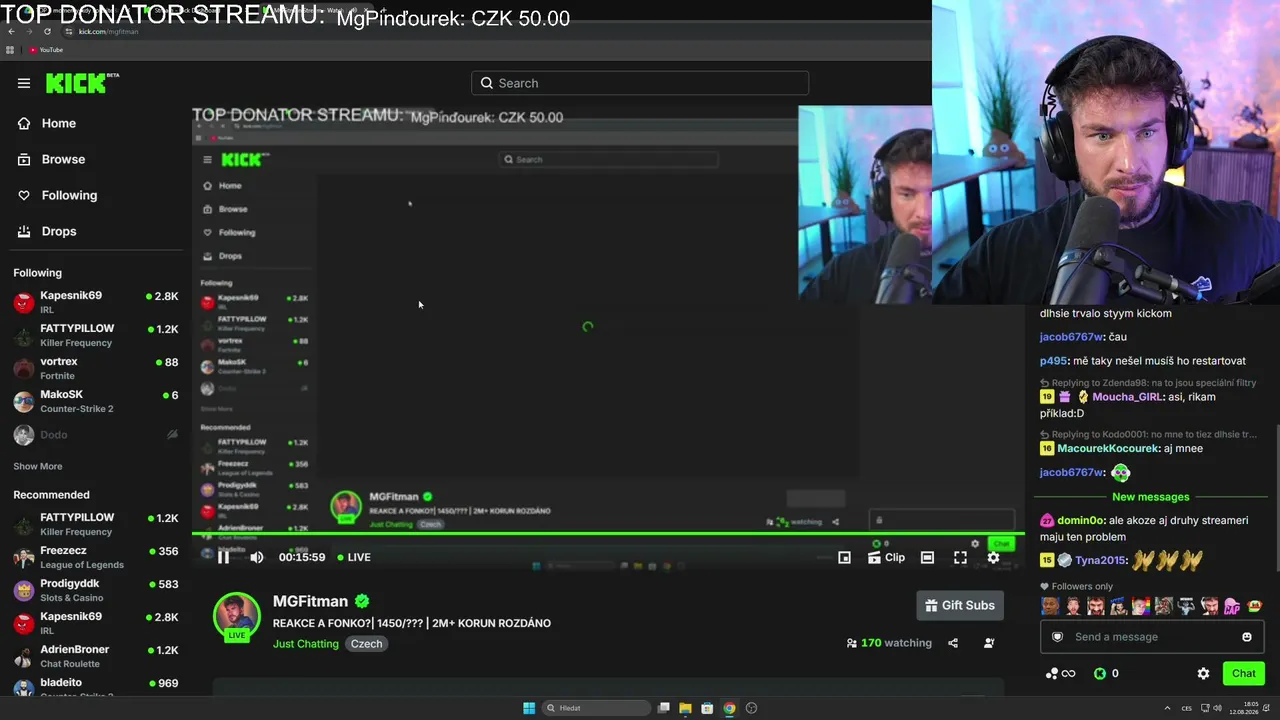
Task: Open the emoji picker in chat
Action: pos(1247,637)
